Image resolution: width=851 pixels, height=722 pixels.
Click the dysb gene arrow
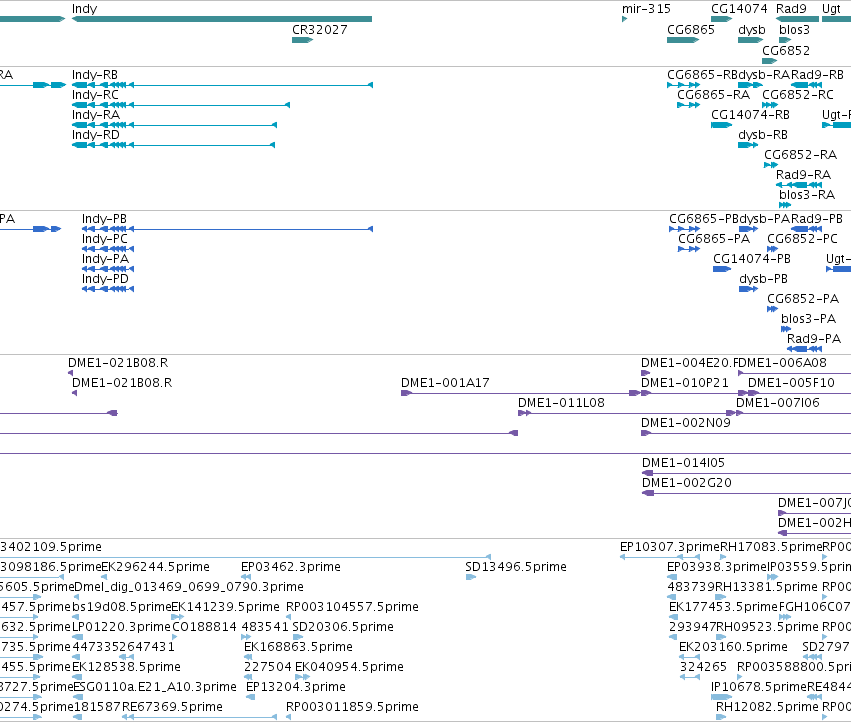[751, 40]
